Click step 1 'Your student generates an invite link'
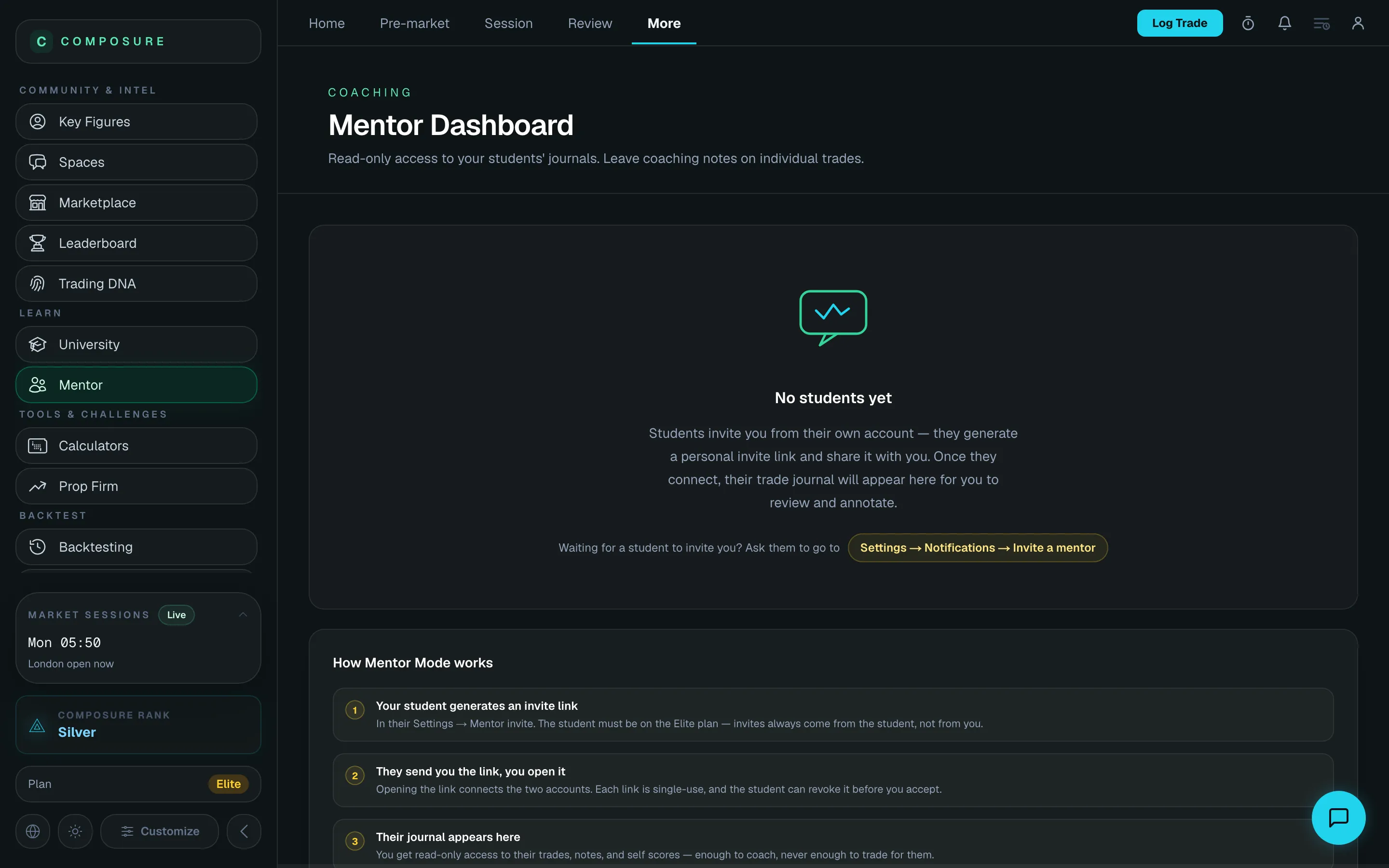Viewport: 1389px width, 868px height. click(833, 715)
